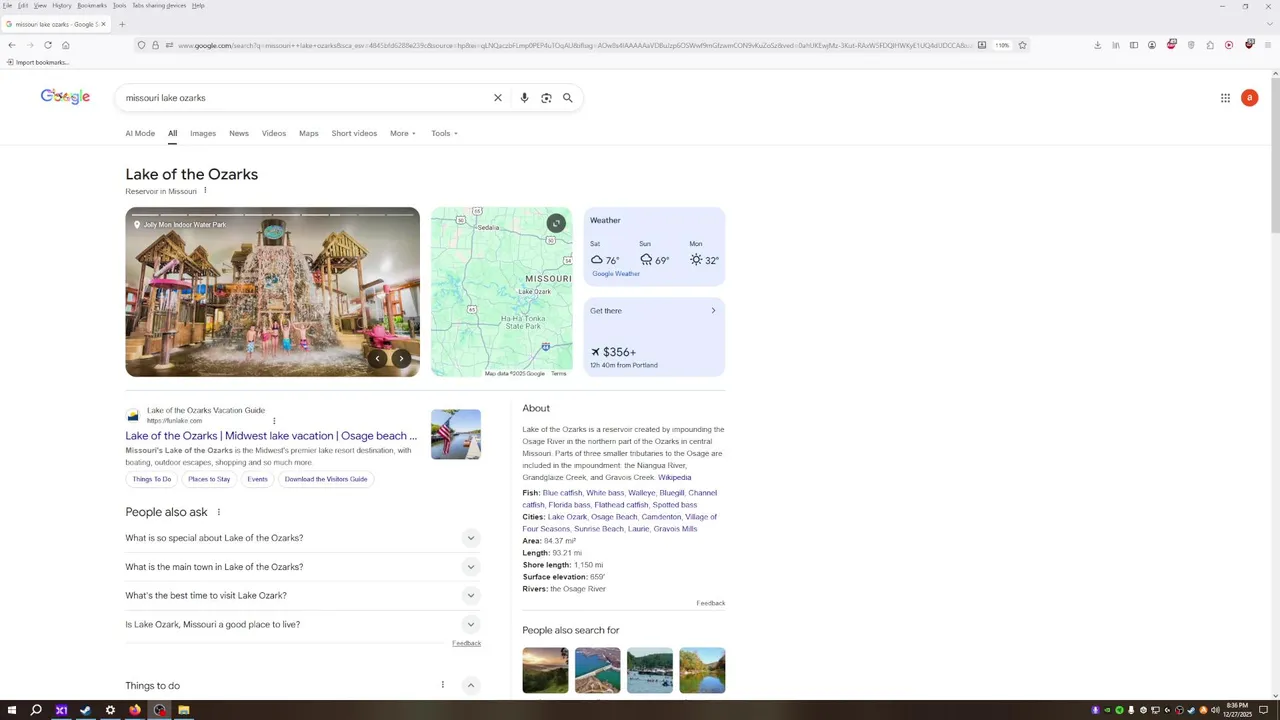Viewport: 1280px width, 720px height.
Task: Open the Firefox account icon in toolbar
Action: tap(1152, 45)
